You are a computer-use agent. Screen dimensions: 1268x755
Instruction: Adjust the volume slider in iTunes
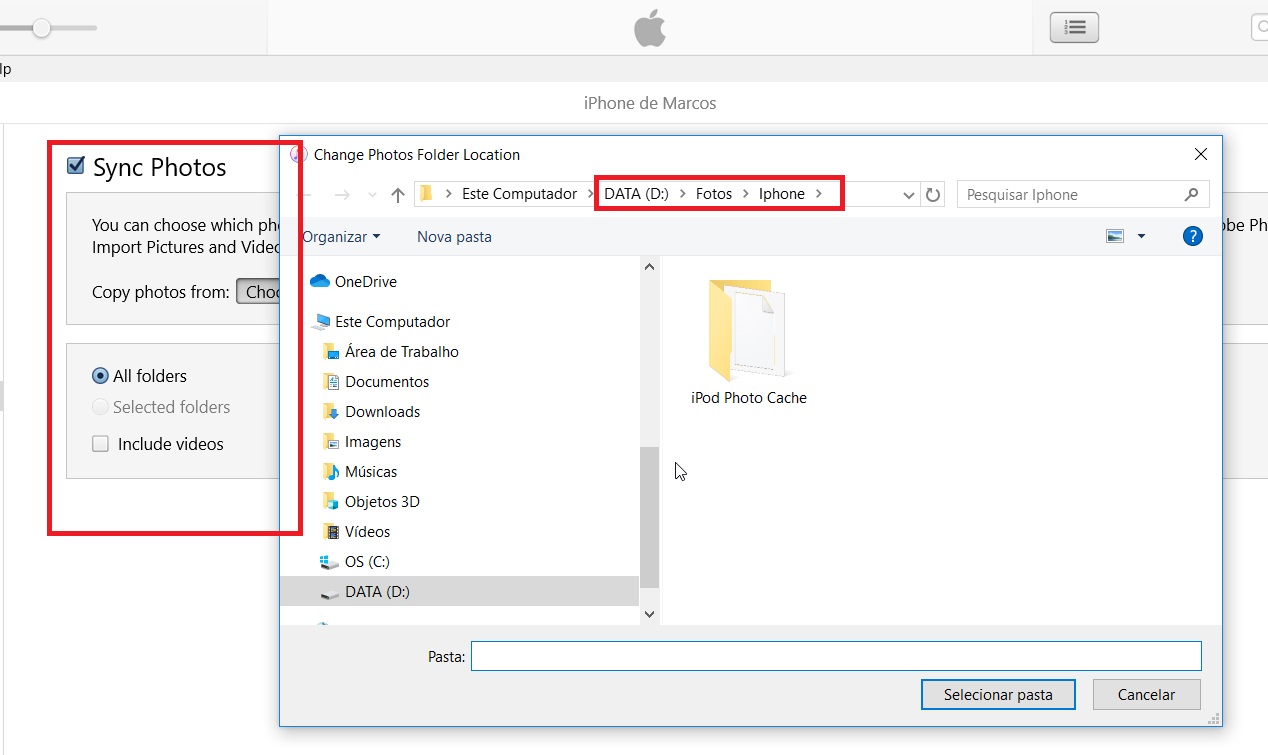point(42,28)
